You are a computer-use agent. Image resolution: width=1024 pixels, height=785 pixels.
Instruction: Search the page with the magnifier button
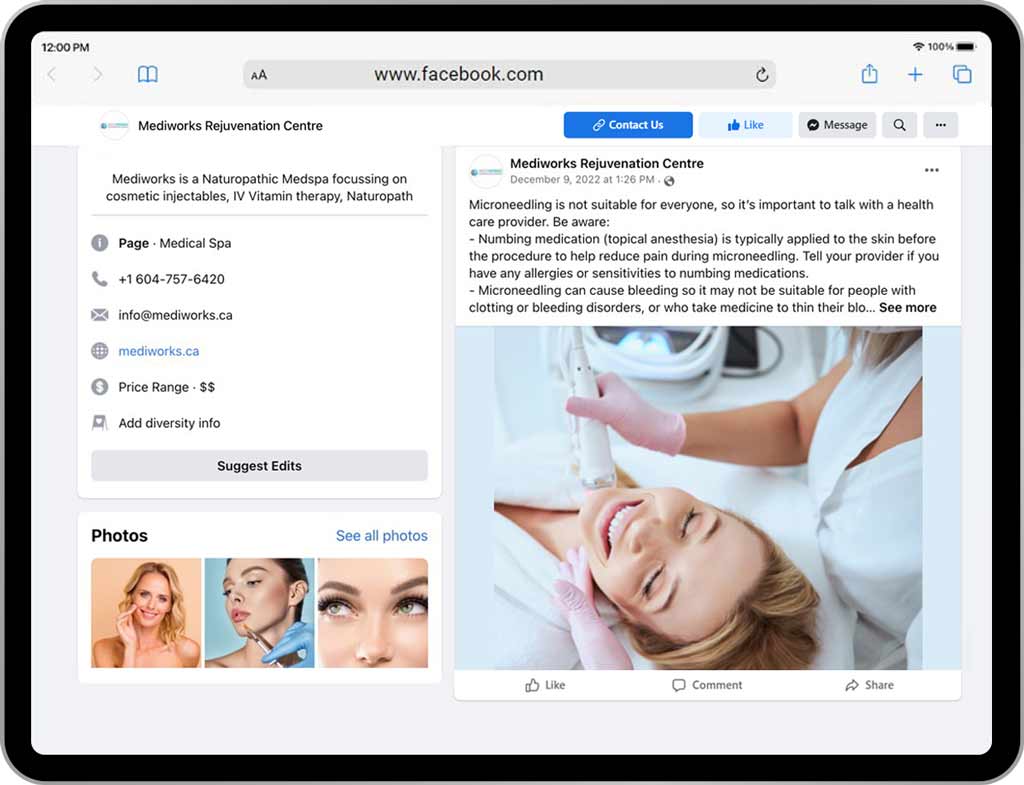(x=899, y=125)
